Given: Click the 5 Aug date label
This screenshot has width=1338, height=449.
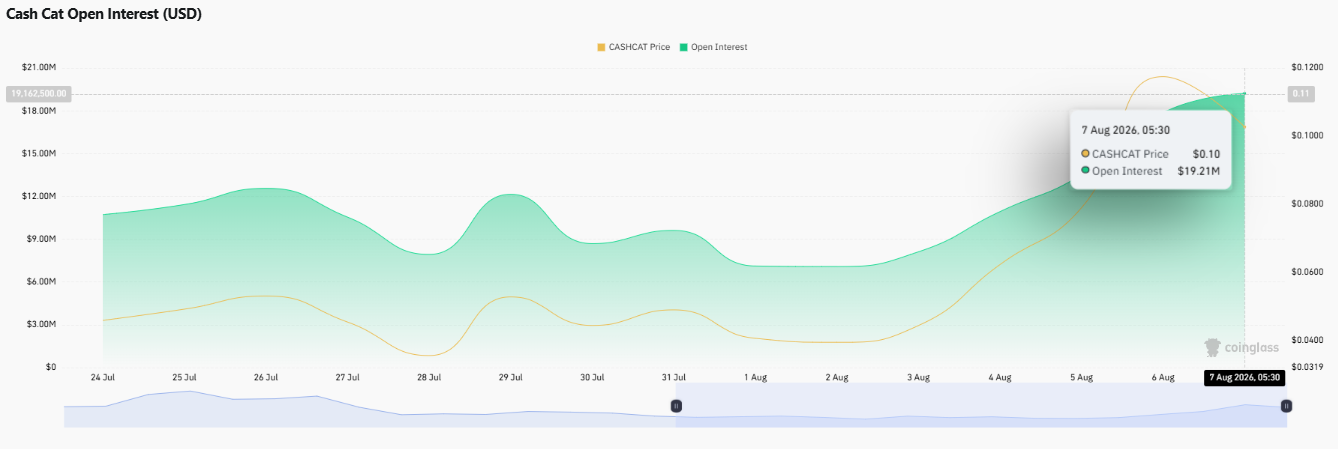Looking at the screenshot, I should [x=1082, y=378].
